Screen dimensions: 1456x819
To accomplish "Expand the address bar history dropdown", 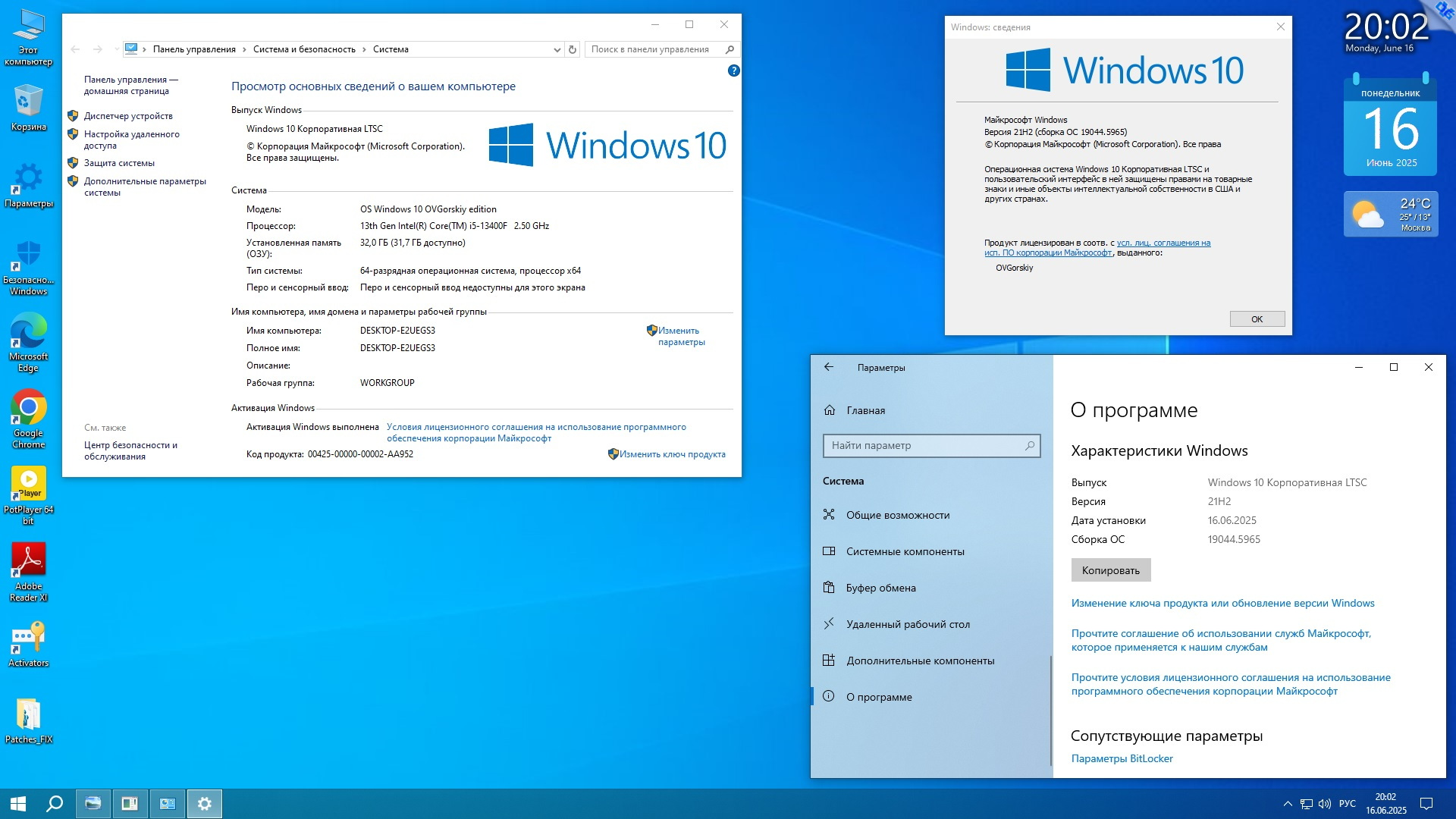I will [x=557, y=49].
